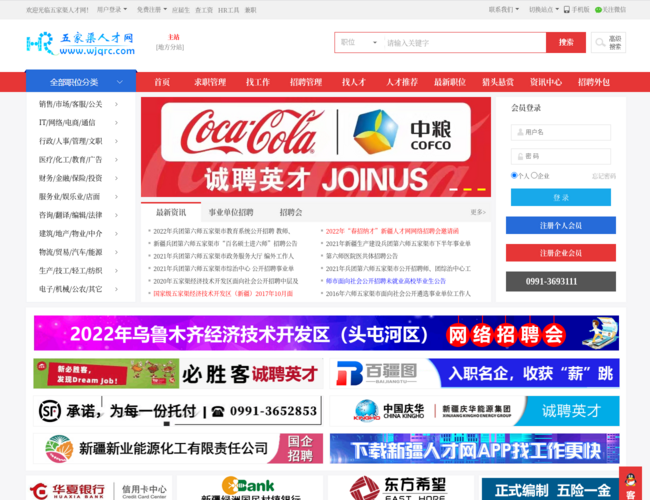Screen dimensions: 650x500
Task: Open the 2022年乌鲁木齐经济技术开发区 网络招聘会 banner
Action: coord(326,333)
